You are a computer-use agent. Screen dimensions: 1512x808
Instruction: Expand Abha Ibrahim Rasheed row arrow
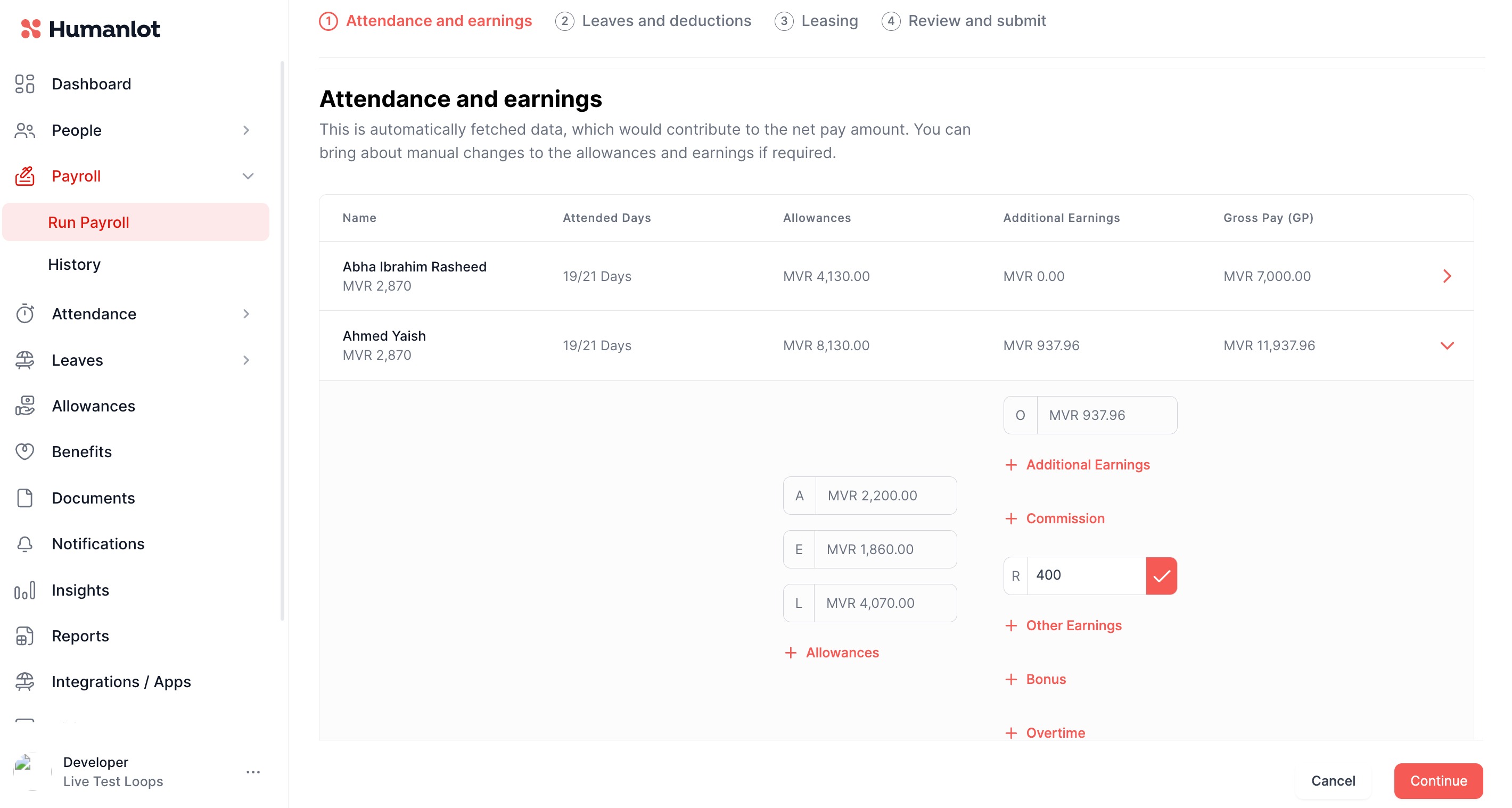tap(1447, 276)
